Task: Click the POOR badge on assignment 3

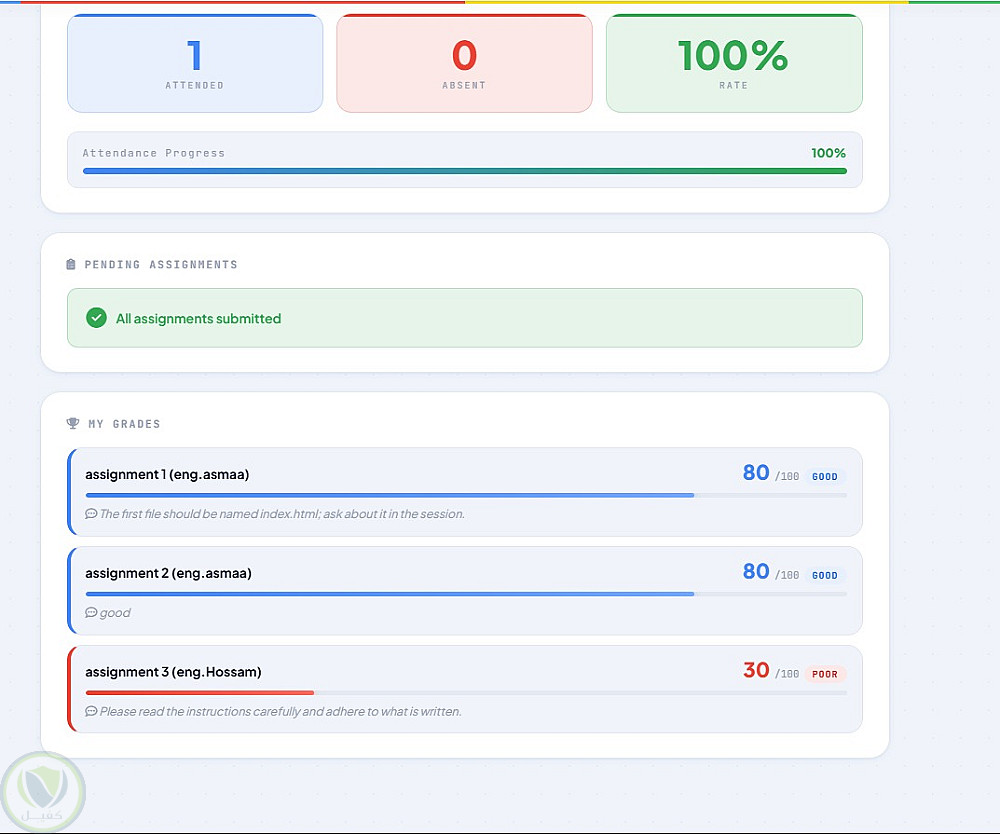Action: point(825,675)
